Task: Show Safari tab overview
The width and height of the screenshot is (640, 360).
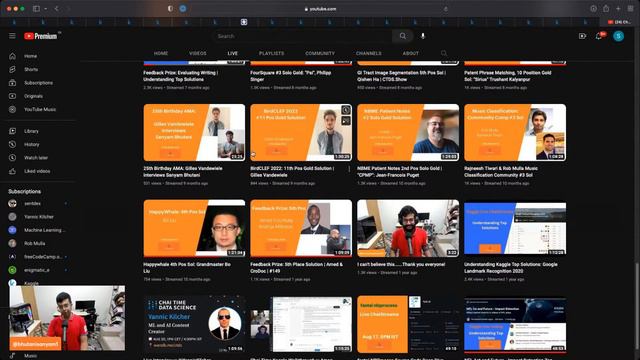Action: [x=631, y=9]
